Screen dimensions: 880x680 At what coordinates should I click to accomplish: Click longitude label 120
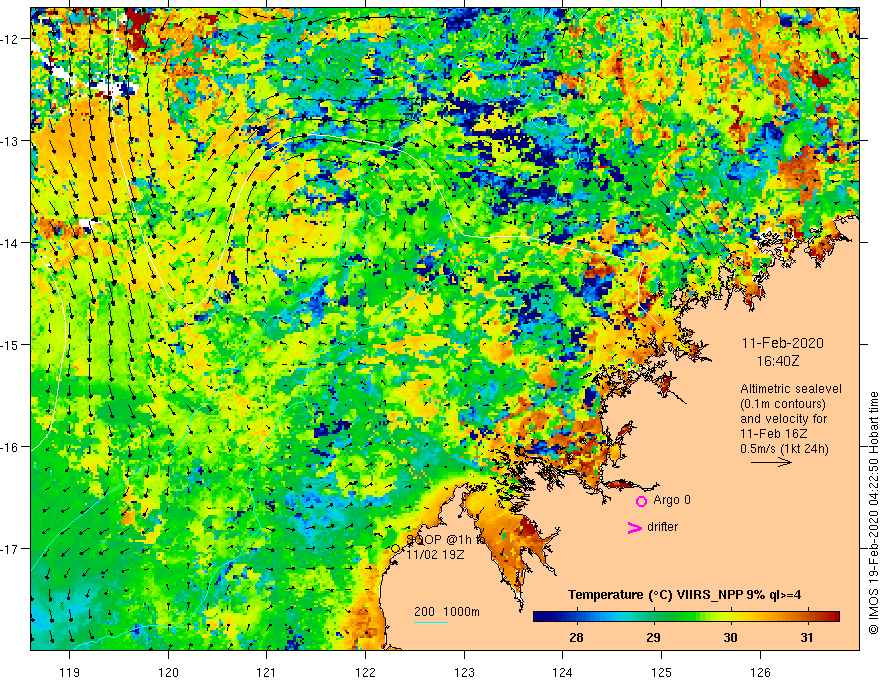168,672
